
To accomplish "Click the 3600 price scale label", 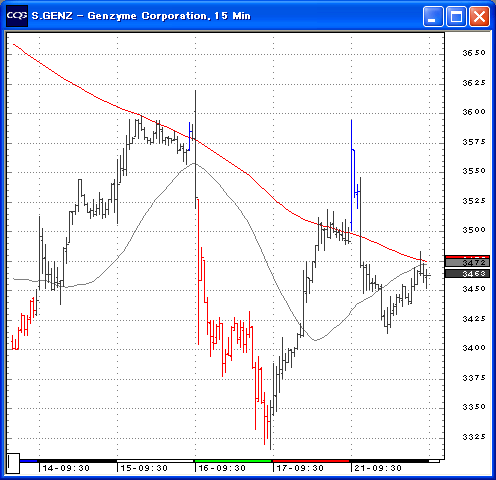I will tap(474, 112).
